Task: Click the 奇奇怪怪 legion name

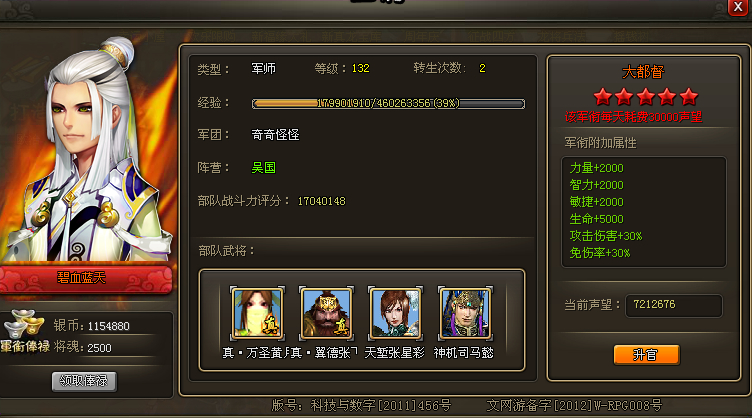Action: [275, 135]
